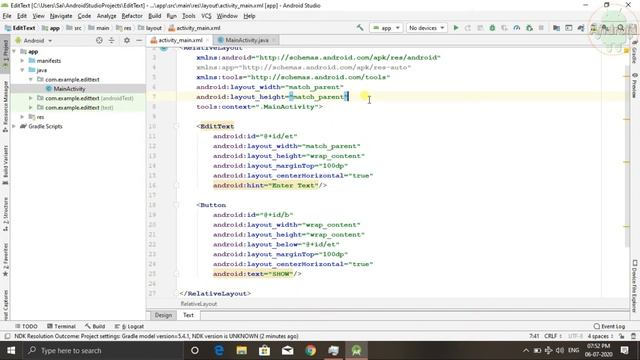Open the No devices dropdown
This screenshot has width=640, height=360.
[x=426, y=28]
